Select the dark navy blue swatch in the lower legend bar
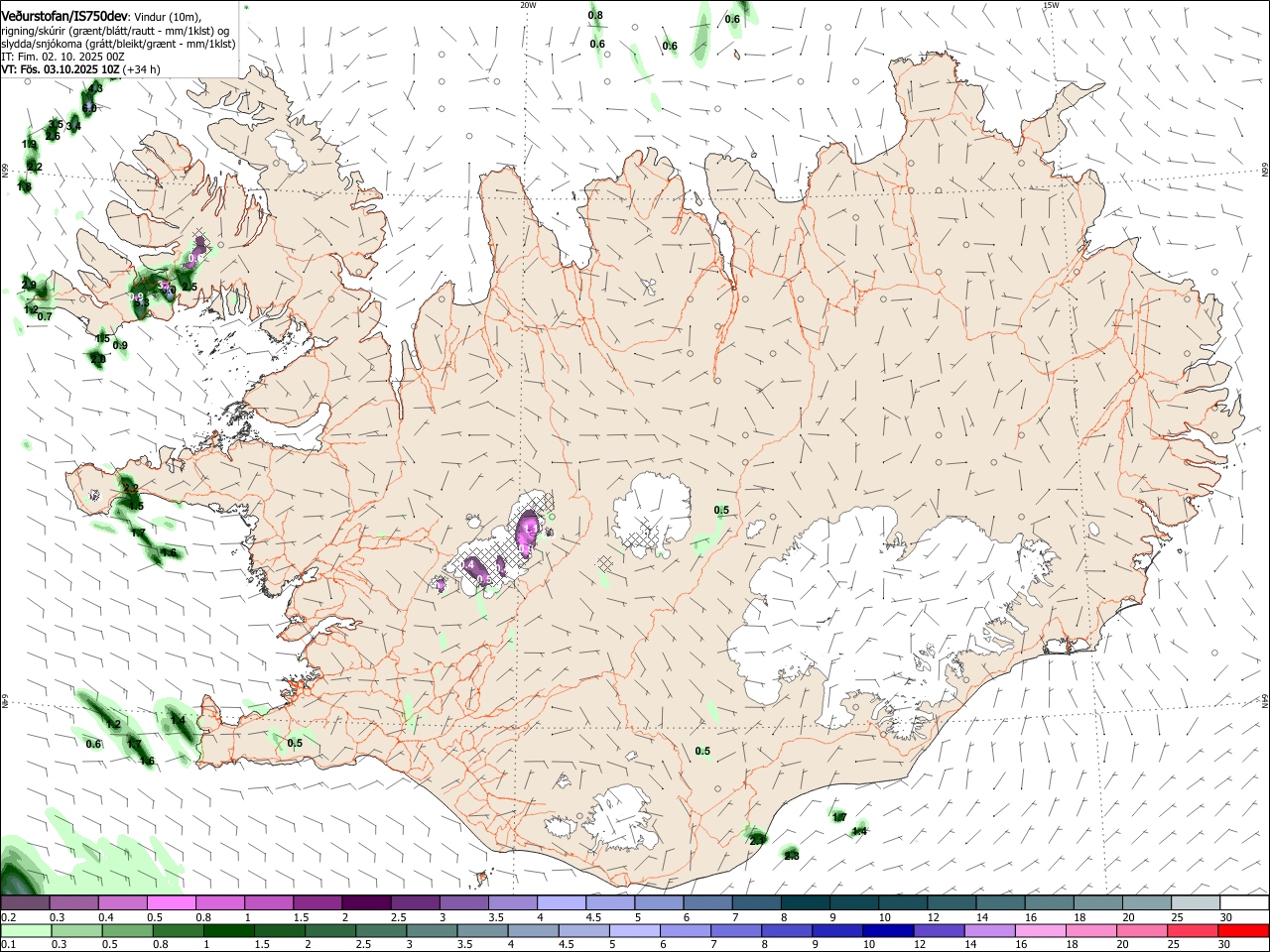The image size is (1270, 952). [886, 931]
